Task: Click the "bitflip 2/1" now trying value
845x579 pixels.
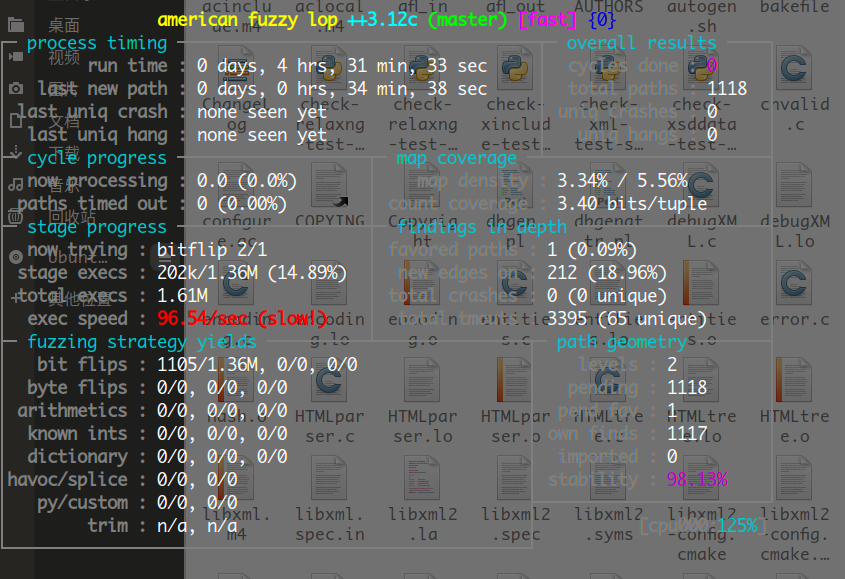Action: (212, 250)
